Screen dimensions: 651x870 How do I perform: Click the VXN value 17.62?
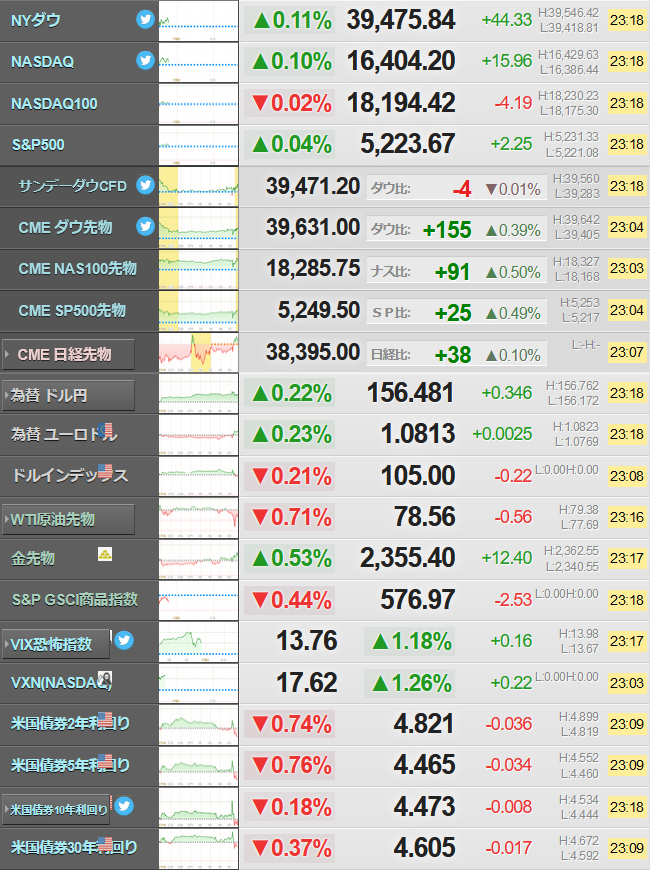pyautogui.click(x=307, y=682)
